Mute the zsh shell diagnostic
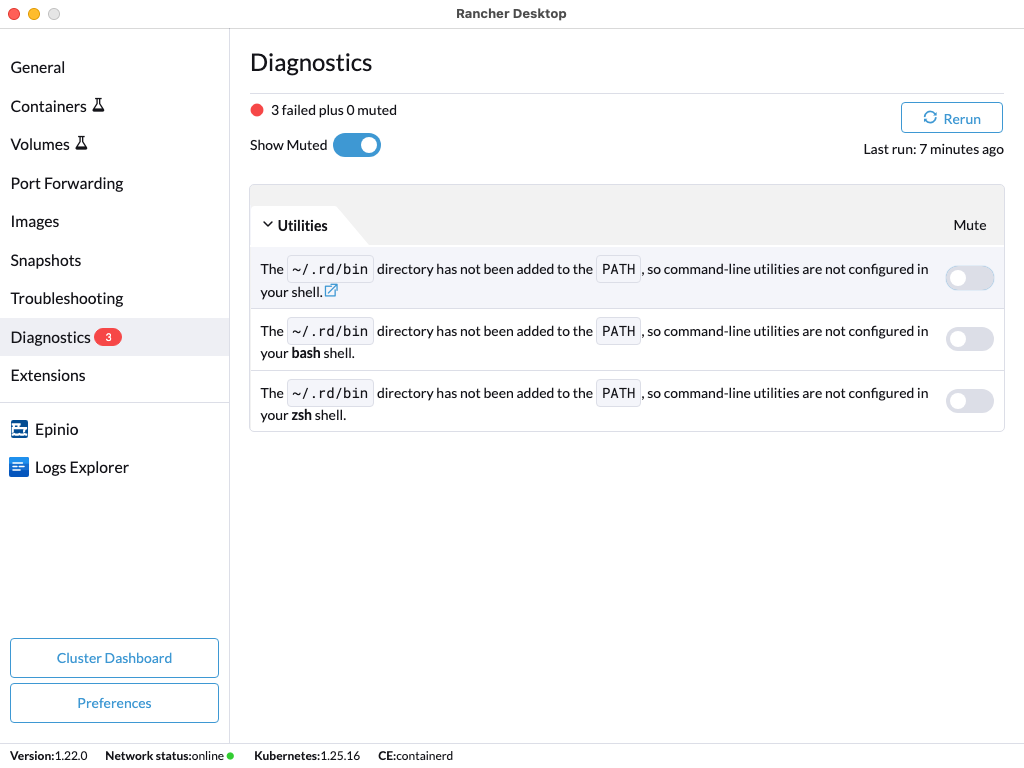 969,401
